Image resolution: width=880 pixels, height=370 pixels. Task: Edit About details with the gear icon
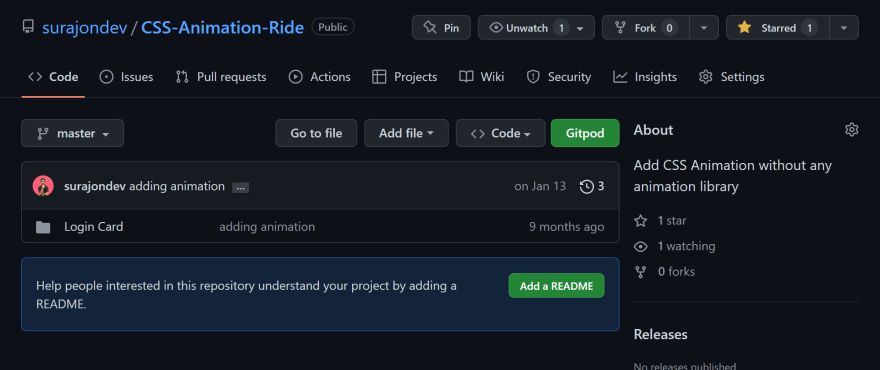(851, 130)
